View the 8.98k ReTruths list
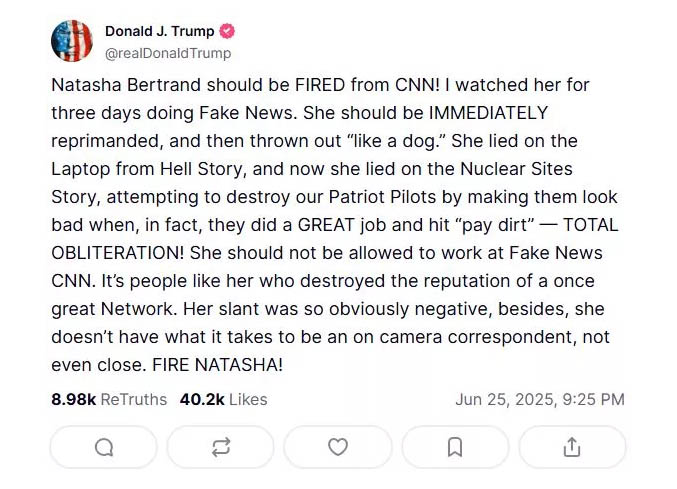The image size is (677, 489). 109,399
